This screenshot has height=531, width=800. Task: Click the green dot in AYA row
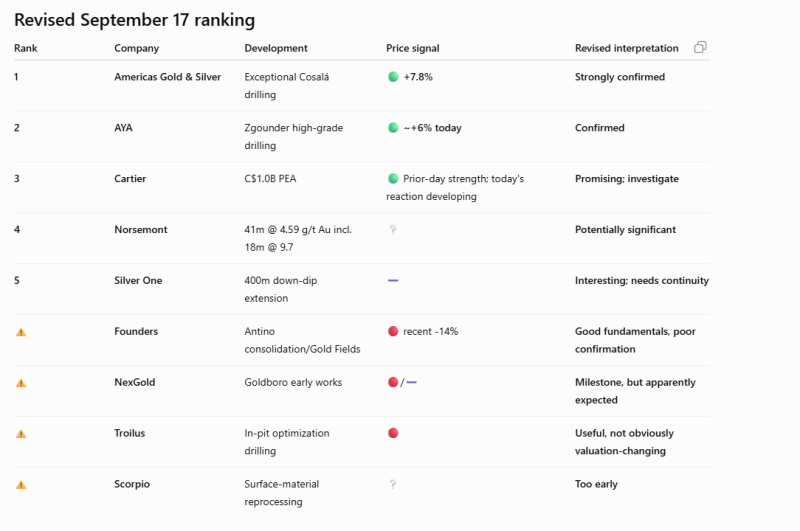click(x=393, y=128)
